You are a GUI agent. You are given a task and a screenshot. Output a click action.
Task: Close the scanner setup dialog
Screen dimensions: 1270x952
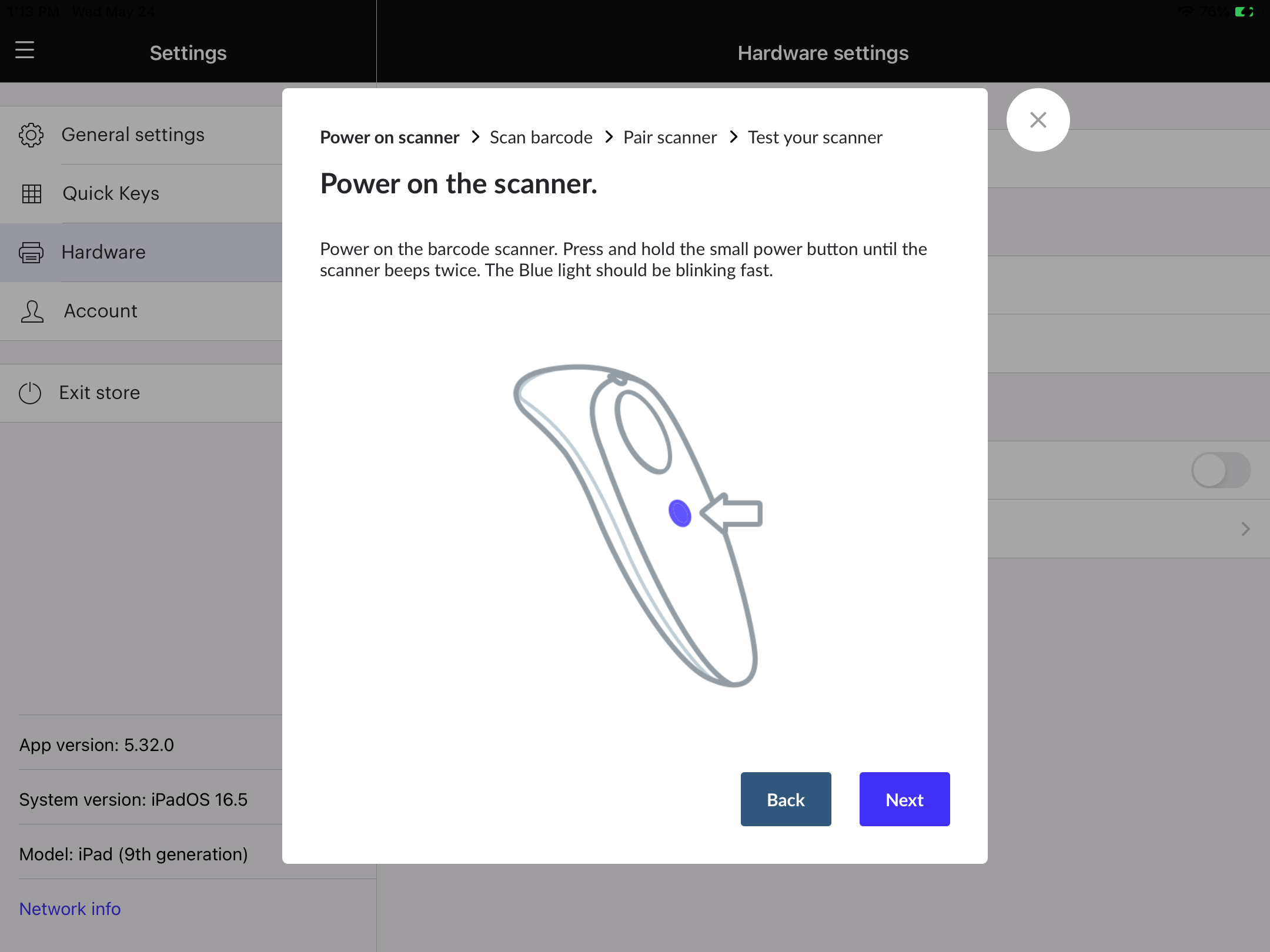[x=1038, y=120]
